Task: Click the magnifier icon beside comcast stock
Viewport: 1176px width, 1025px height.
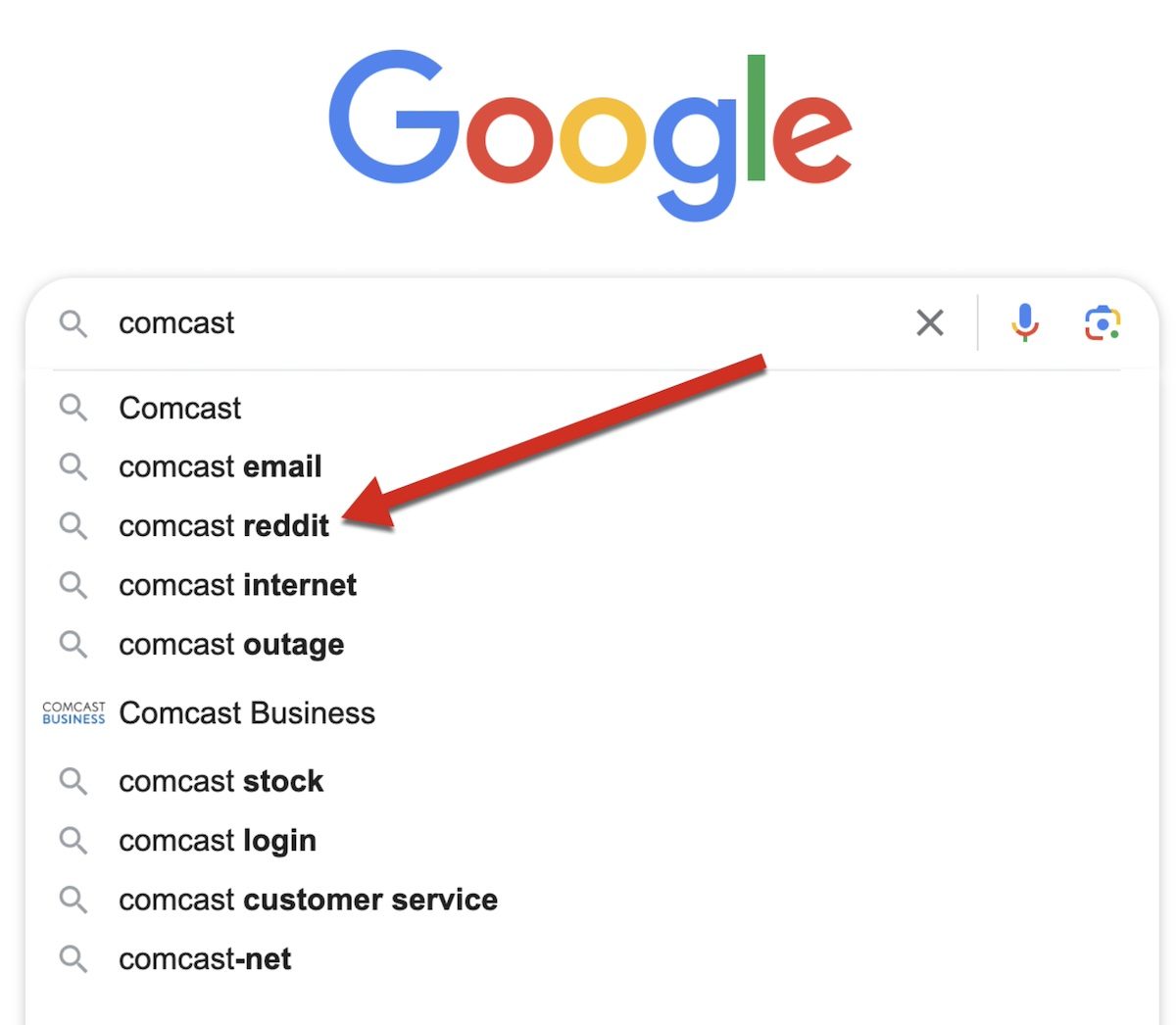Action: coord(73,781)
